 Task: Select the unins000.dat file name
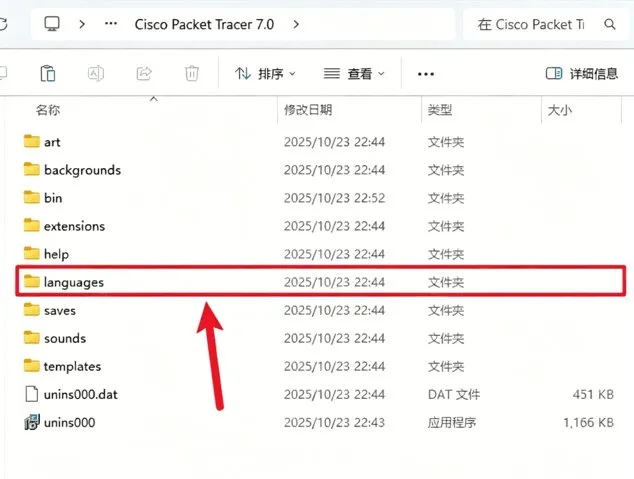[80, 395]
